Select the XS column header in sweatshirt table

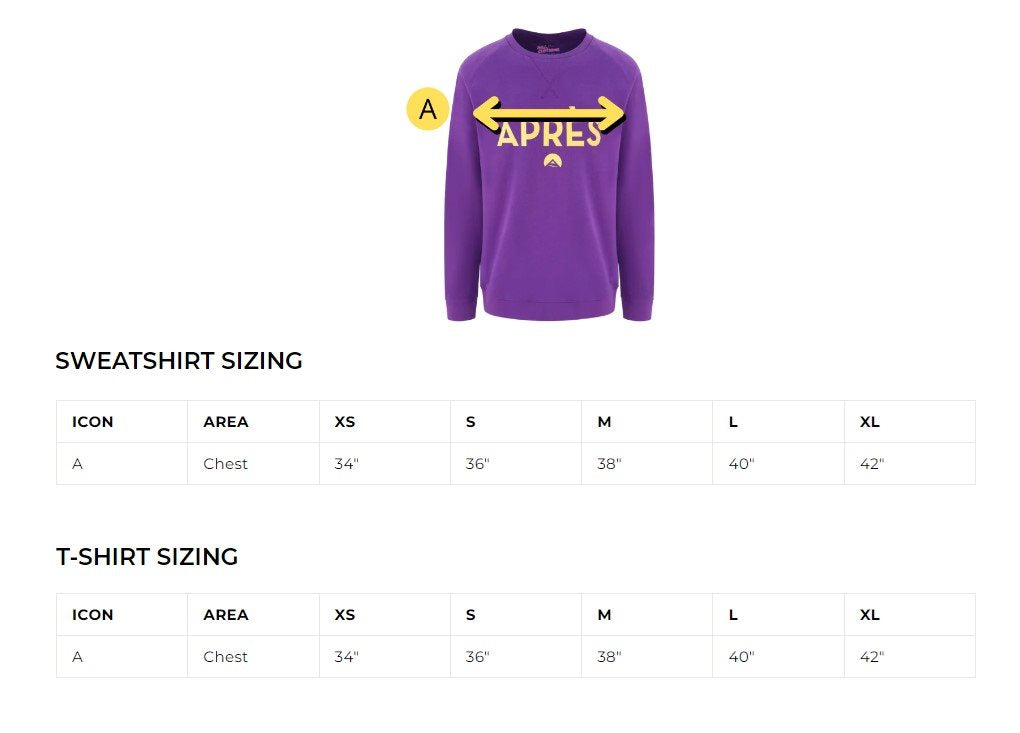pyautogui.click(x=345, y=422)
